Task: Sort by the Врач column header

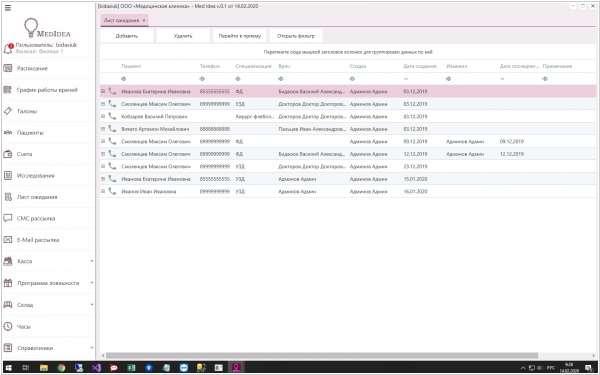Action: click(x=284, y=66)
